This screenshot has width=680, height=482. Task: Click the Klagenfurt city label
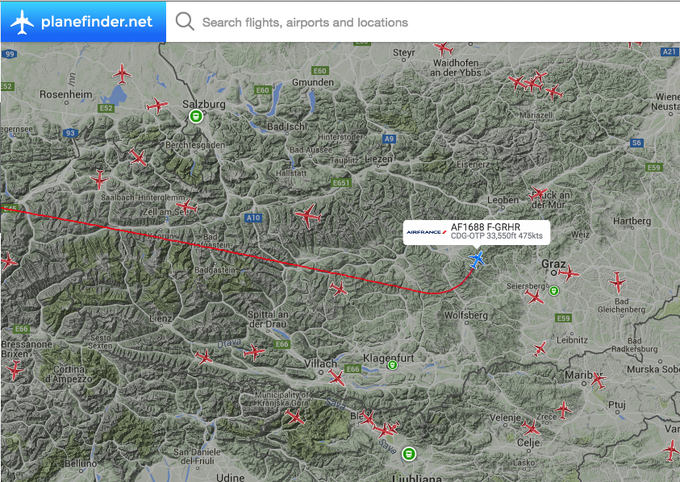[x=389, y=358]
